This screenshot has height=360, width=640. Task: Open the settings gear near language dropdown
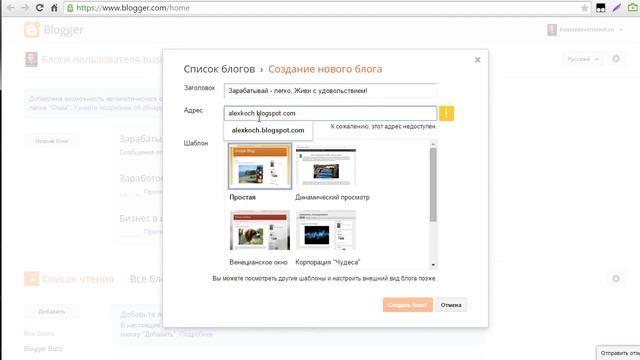point(616,59)
